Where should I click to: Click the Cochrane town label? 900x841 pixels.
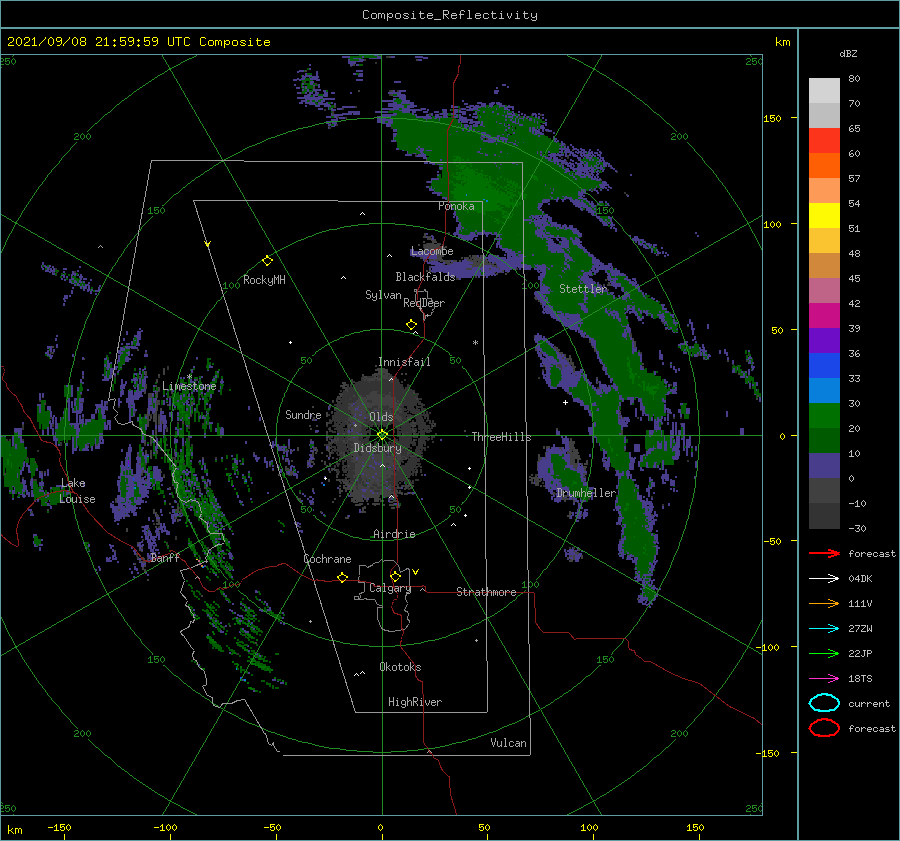(327, 559)
